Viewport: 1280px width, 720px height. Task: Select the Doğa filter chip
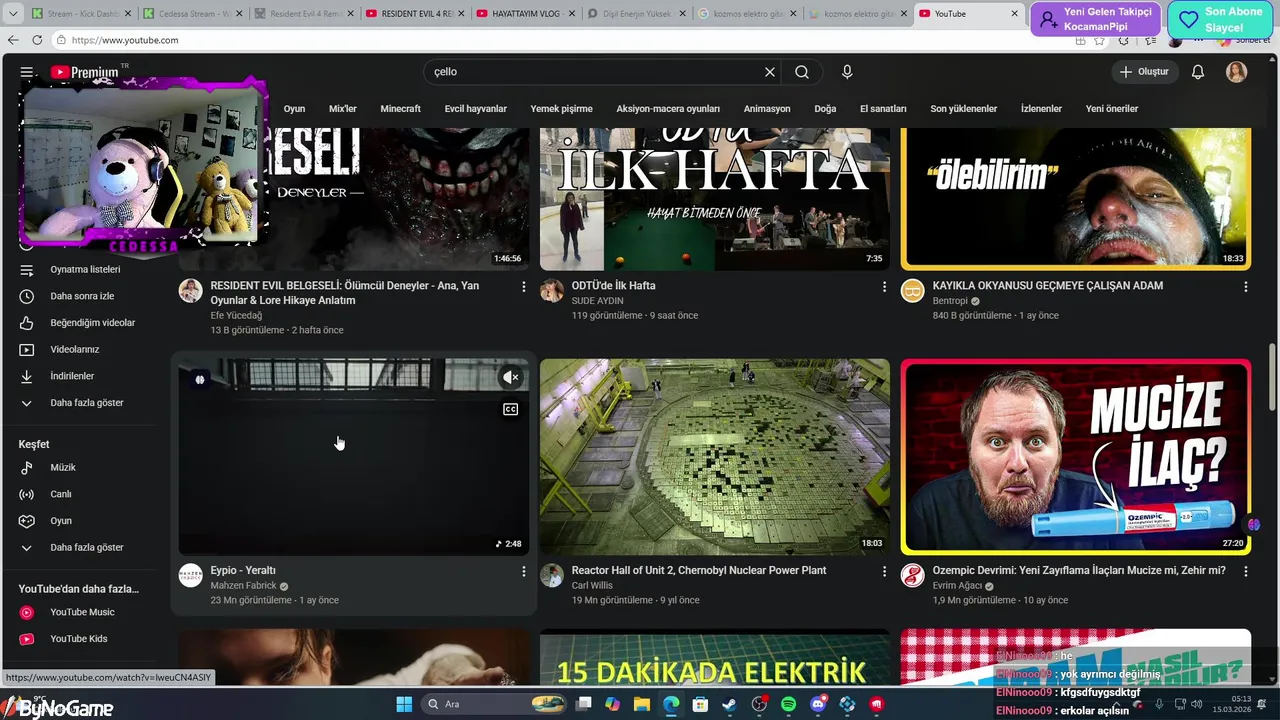coord(825,109)
